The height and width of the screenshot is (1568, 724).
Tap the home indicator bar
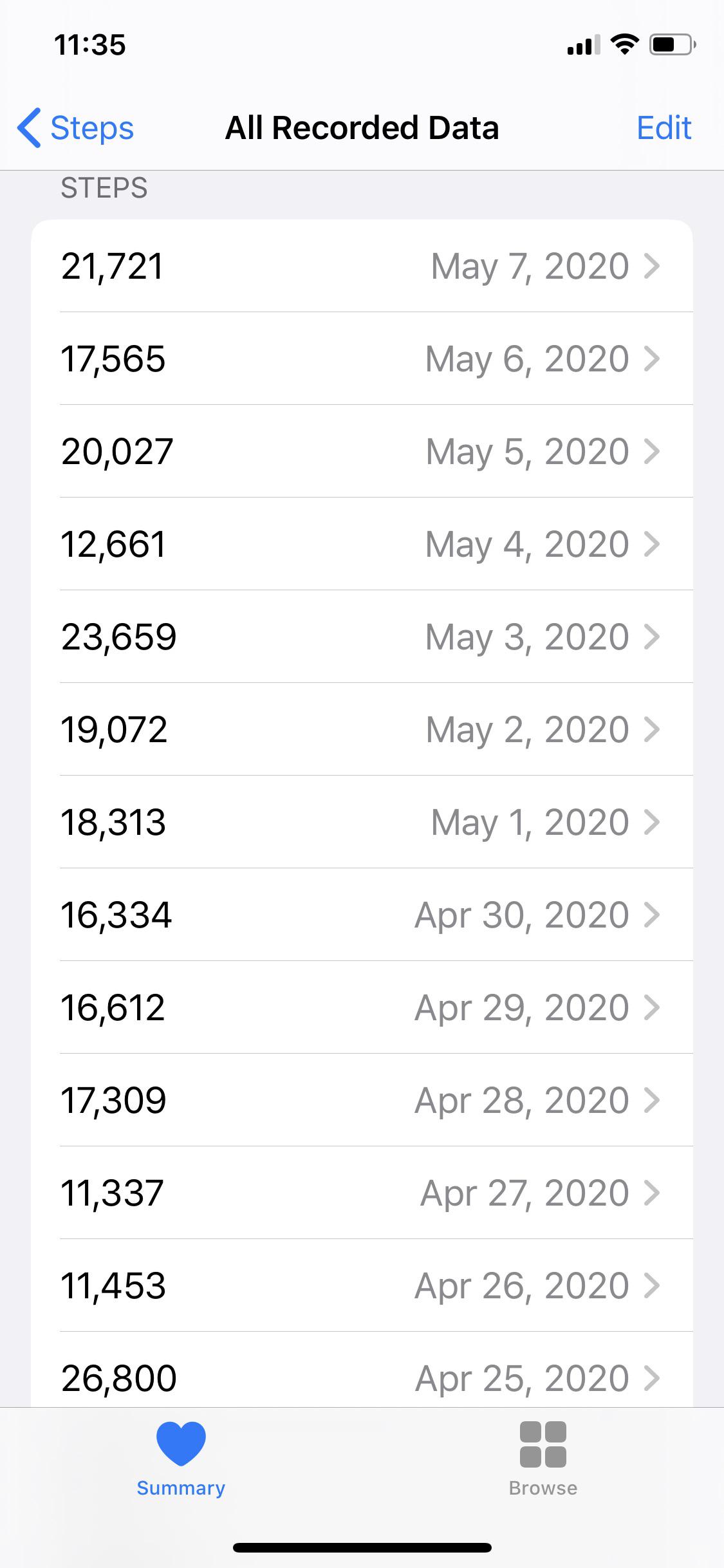tap(362, 1547)
